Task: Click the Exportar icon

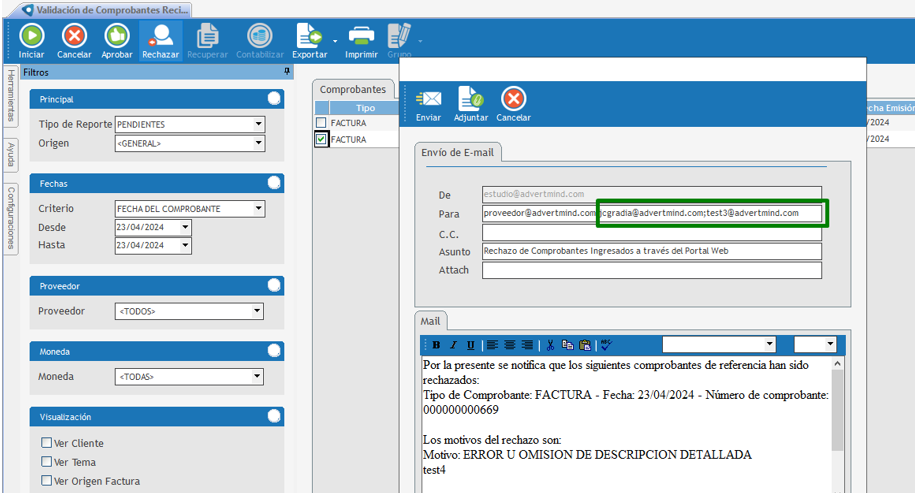Action: tap(309, 37)
